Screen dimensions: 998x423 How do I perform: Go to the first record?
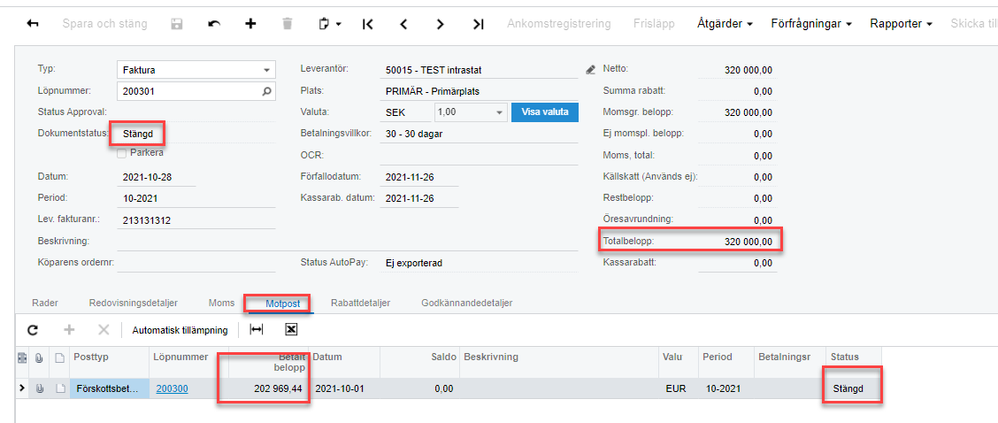368,23
